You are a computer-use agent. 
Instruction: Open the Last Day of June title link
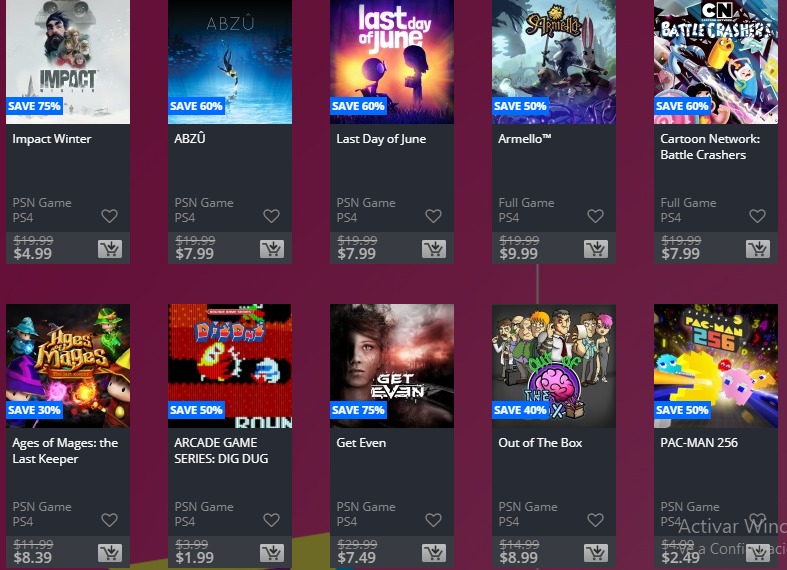click(x=381, y=139)
